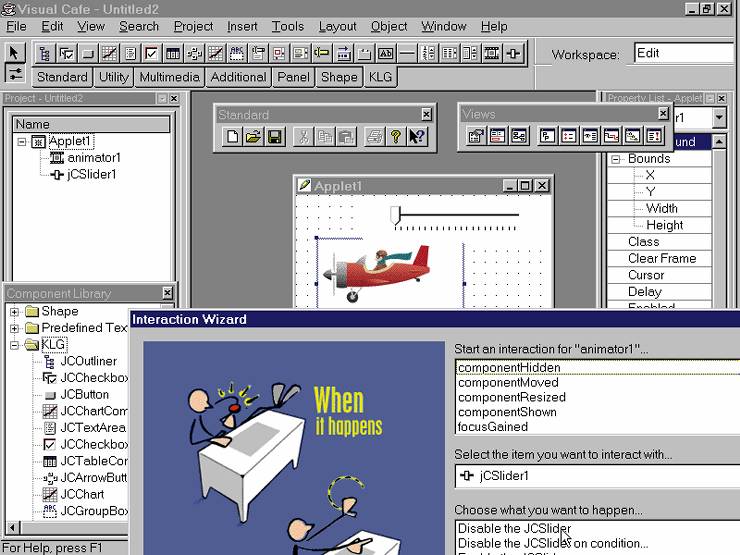
Task: Click Cut scissors icon in Standard toolbar
Action: click(303, 137)
